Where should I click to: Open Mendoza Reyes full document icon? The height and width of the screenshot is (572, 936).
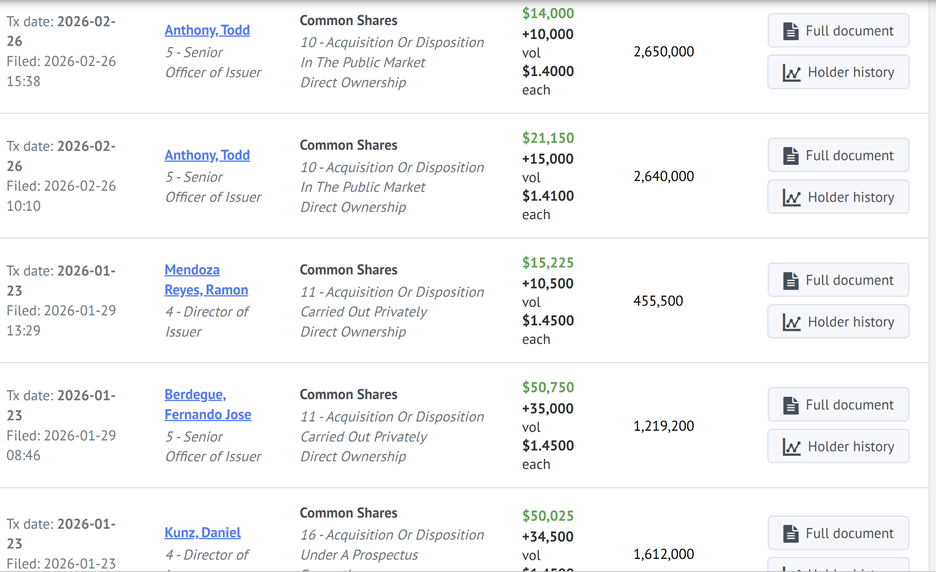(x=790, y=281)
